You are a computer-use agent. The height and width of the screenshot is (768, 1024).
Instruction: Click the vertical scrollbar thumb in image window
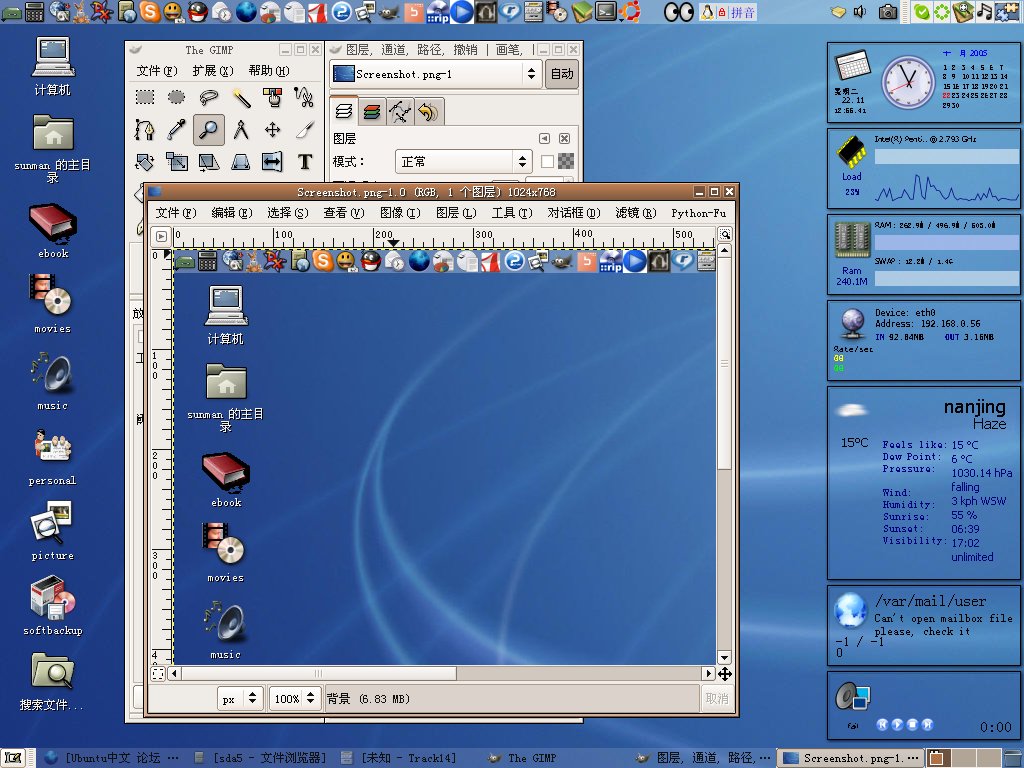pyautogui.click(x=724, y=363)
